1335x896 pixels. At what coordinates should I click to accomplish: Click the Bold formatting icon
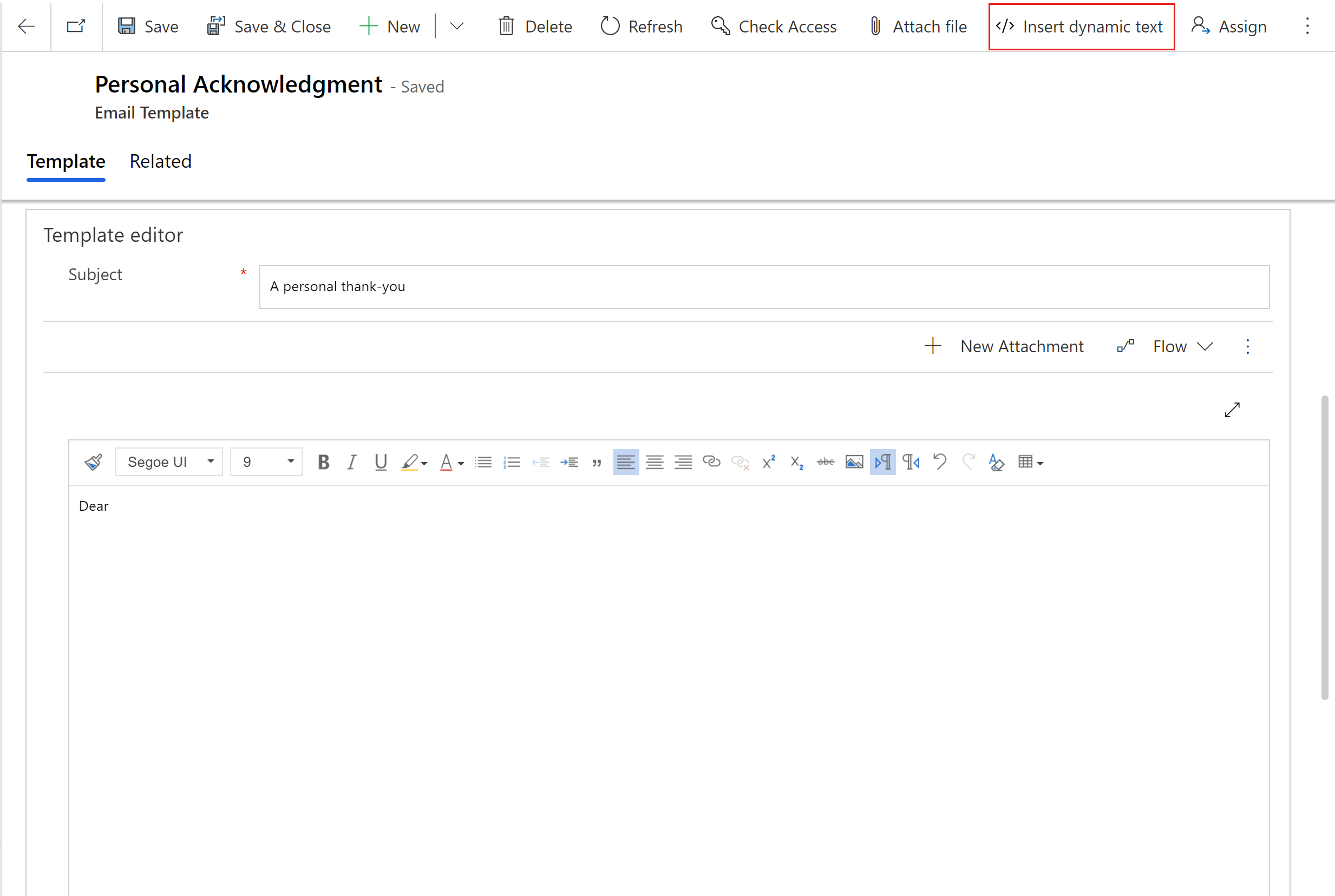tap(322, 462)
